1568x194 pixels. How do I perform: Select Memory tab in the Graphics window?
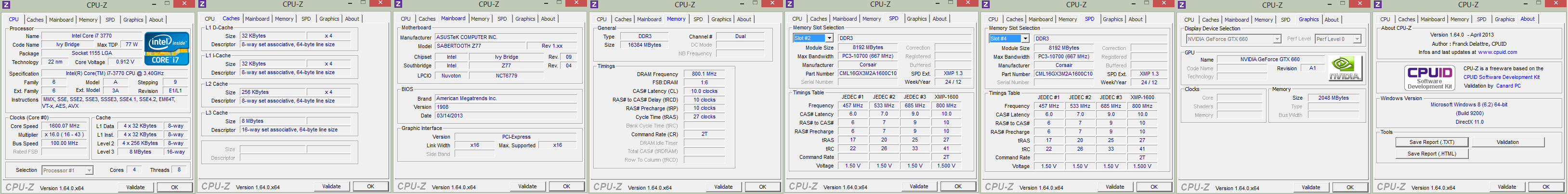pos(1264,19)
